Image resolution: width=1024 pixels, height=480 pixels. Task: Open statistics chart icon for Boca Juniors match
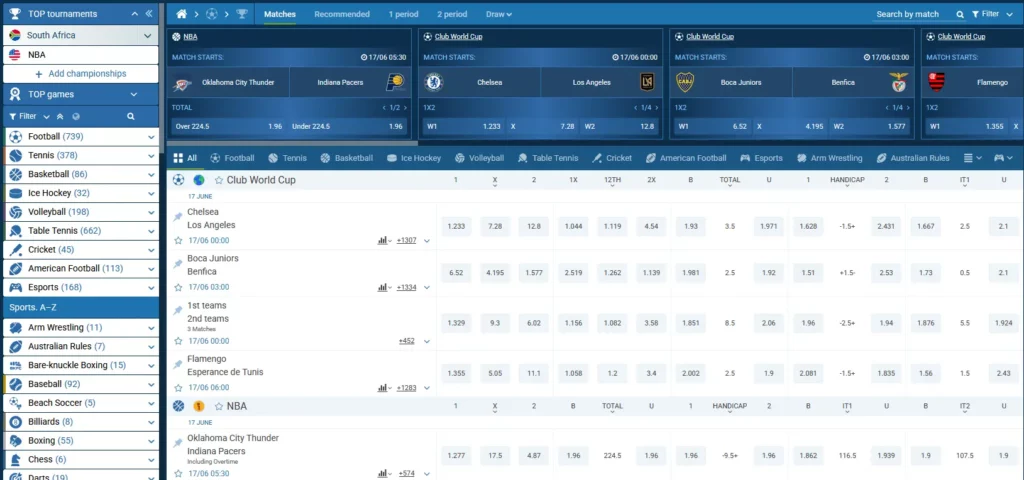[x=383, y=287]
